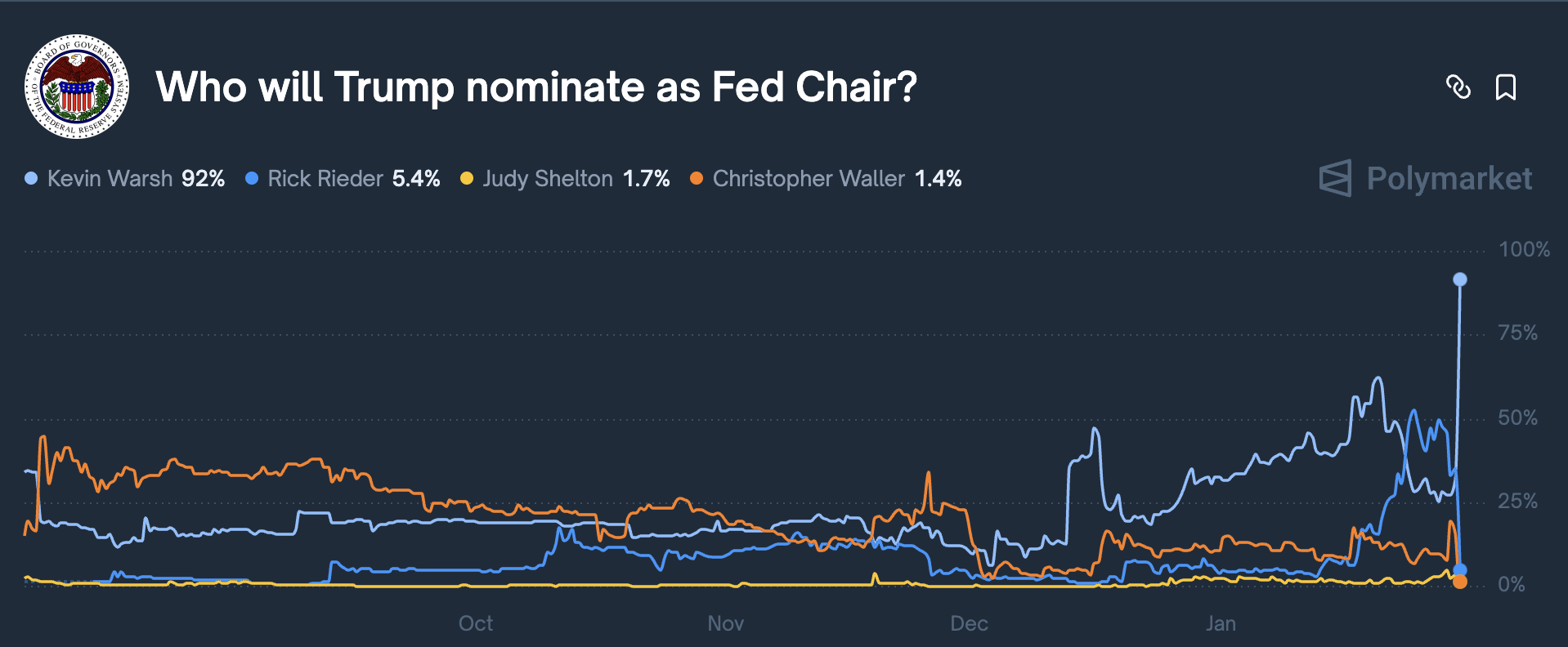Viewport: 1568px width, 647px height.
Task: Click the Judy Shelton yellow legend dot
Action: (467, 178)
